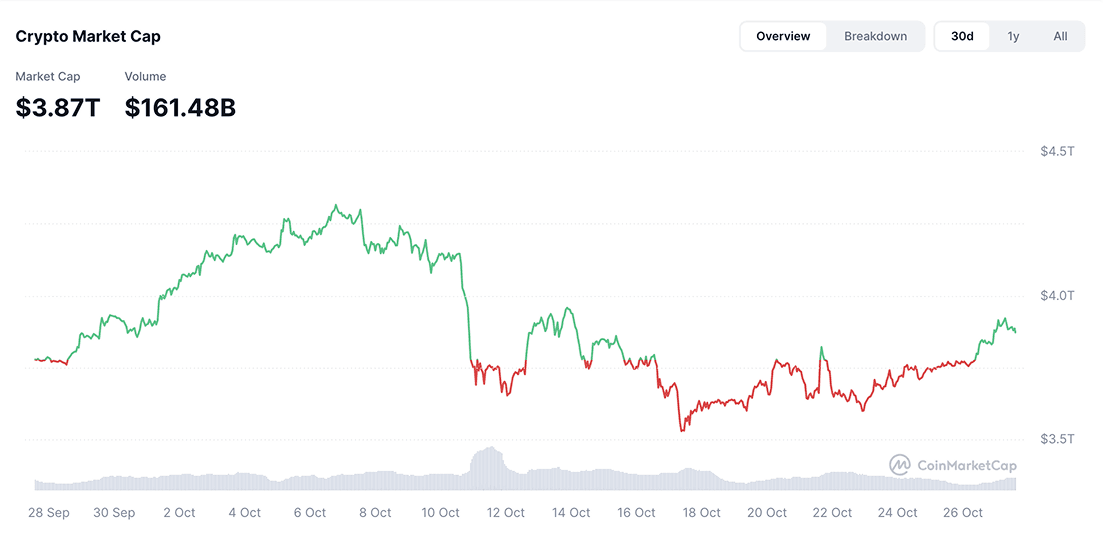The height and width of the screenshot is (544, 1103).
Task: Click the 28 Sep date label
Action: pos(48,512)
